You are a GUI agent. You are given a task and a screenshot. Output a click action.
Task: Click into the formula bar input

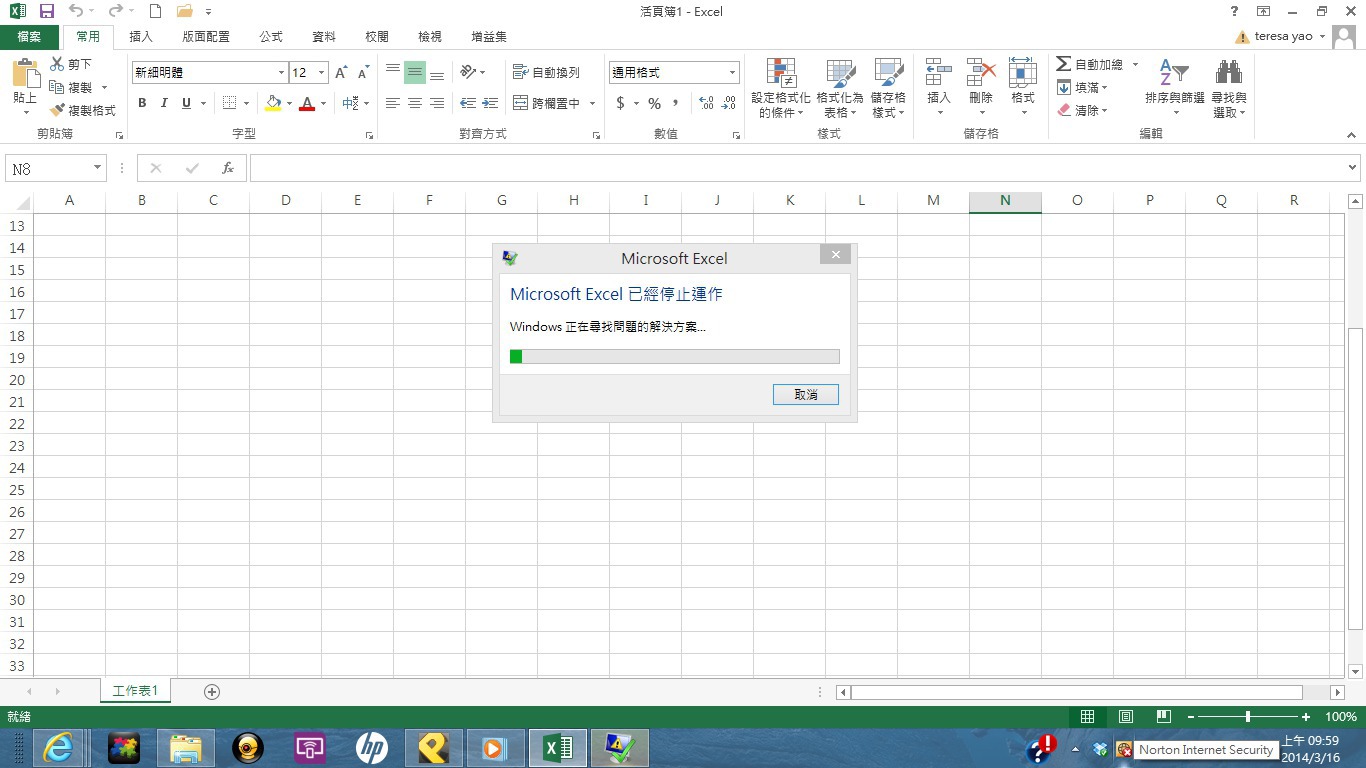point(797,169)
